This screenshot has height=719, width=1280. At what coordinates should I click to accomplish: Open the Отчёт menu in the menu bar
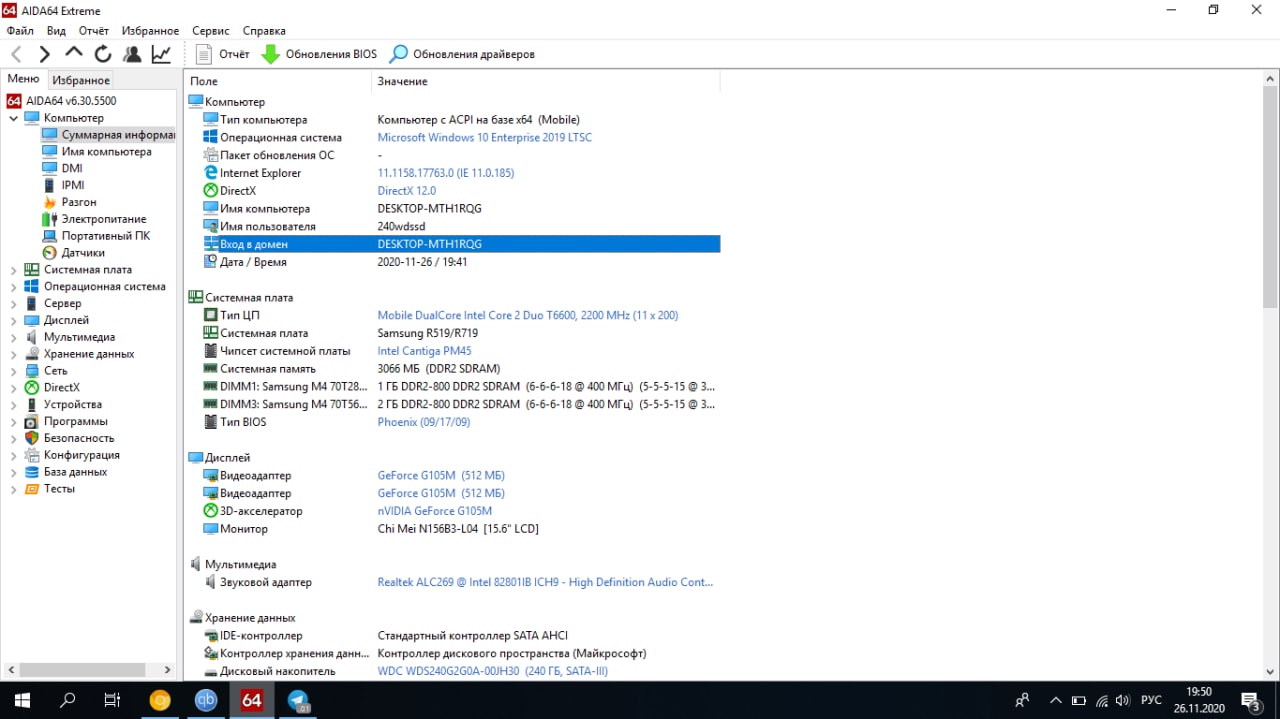(x=94, y=31)
